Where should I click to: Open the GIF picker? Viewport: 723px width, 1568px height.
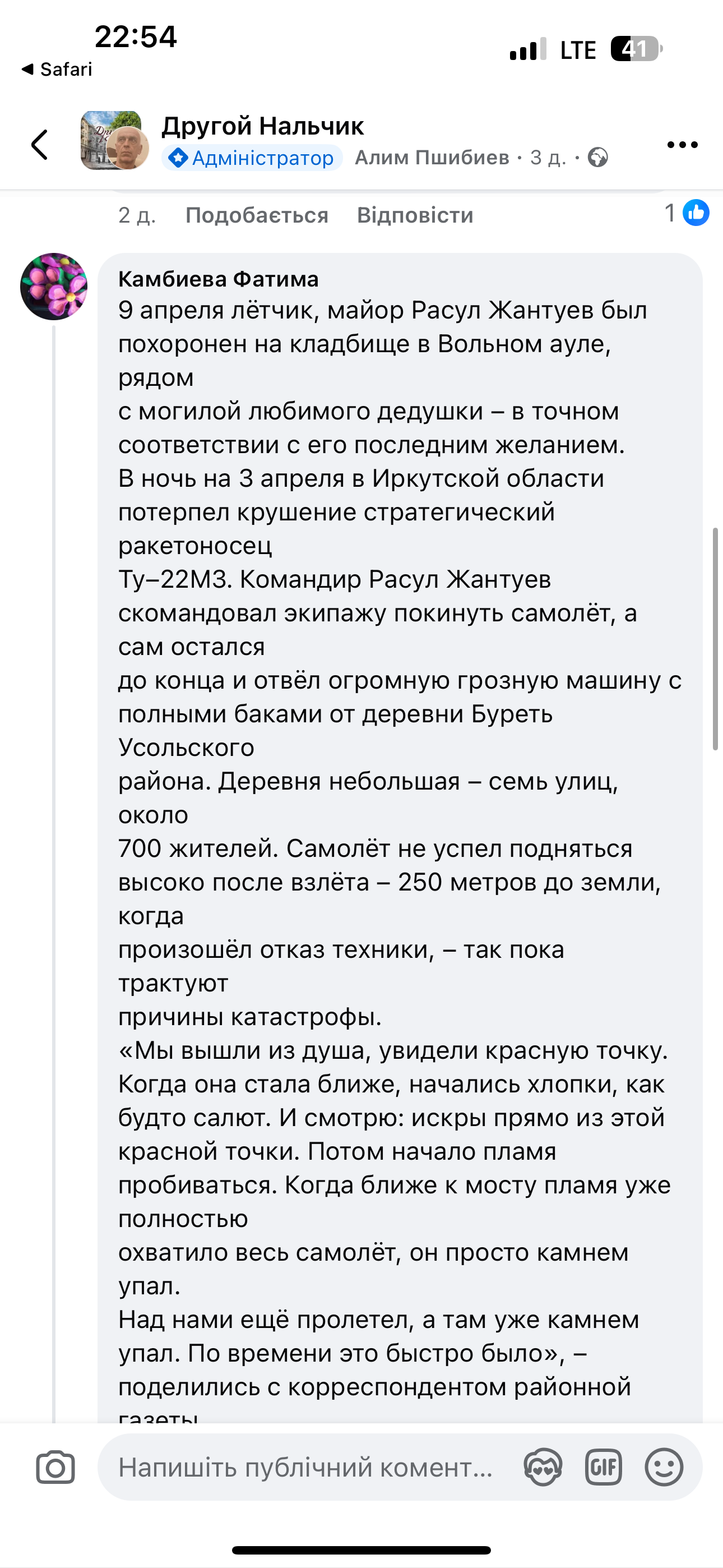(x=603, y=1467)
